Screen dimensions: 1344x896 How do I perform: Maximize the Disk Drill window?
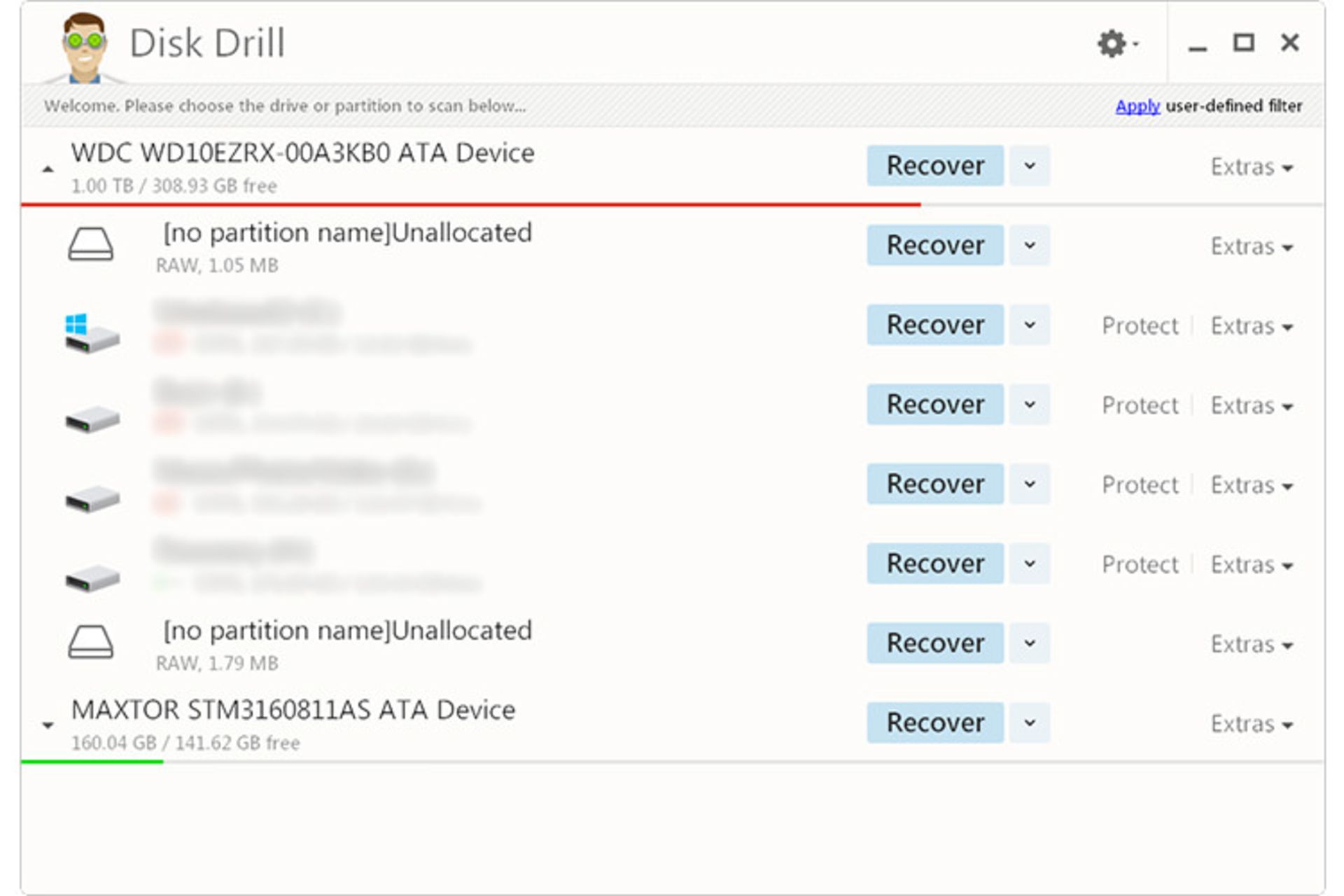point(1243,43)
